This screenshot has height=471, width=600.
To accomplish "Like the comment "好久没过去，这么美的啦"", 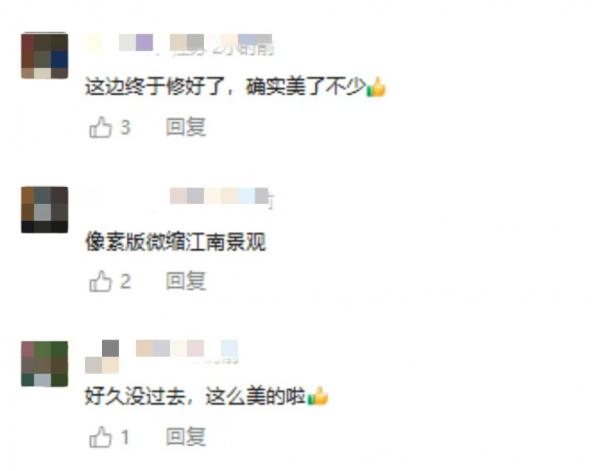I will 100,437.
